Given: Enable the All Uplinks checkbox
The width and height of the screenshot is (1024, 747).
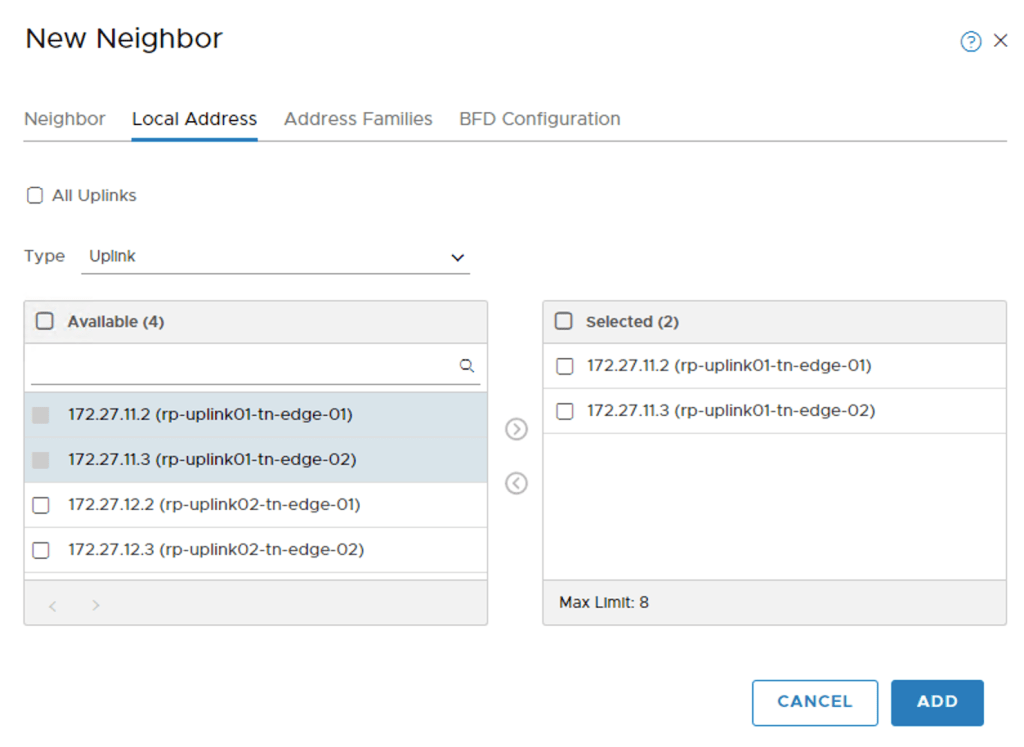Looking at the screenshot, I should pos(35,196).
